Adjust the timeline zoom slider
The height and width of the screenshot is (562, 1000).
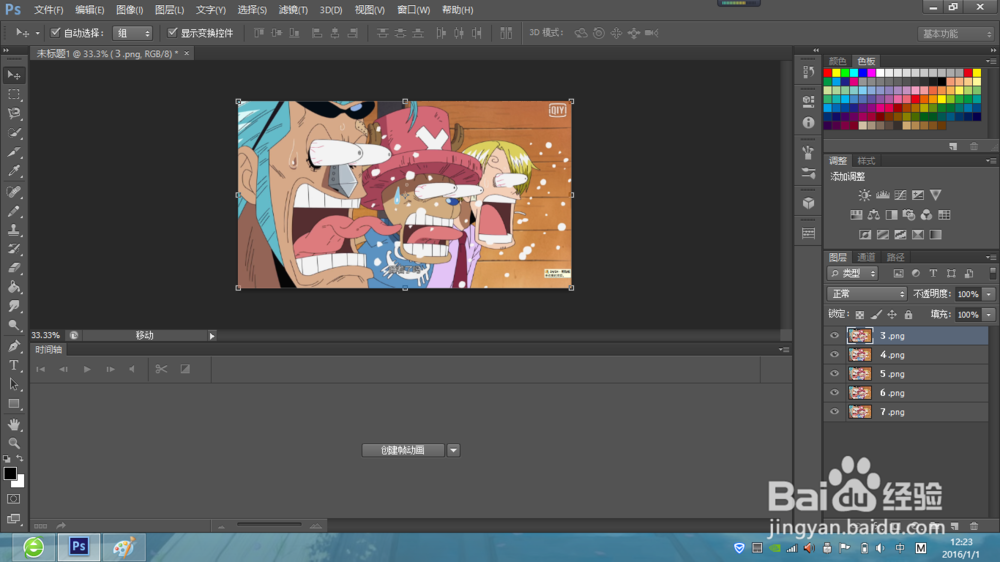point(269,525)
